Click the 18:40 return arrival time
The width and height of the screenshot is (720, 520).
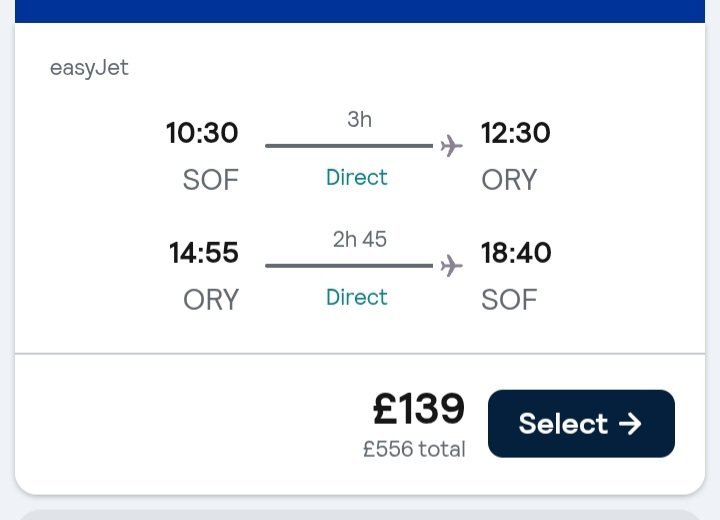(x=515, y=253)
